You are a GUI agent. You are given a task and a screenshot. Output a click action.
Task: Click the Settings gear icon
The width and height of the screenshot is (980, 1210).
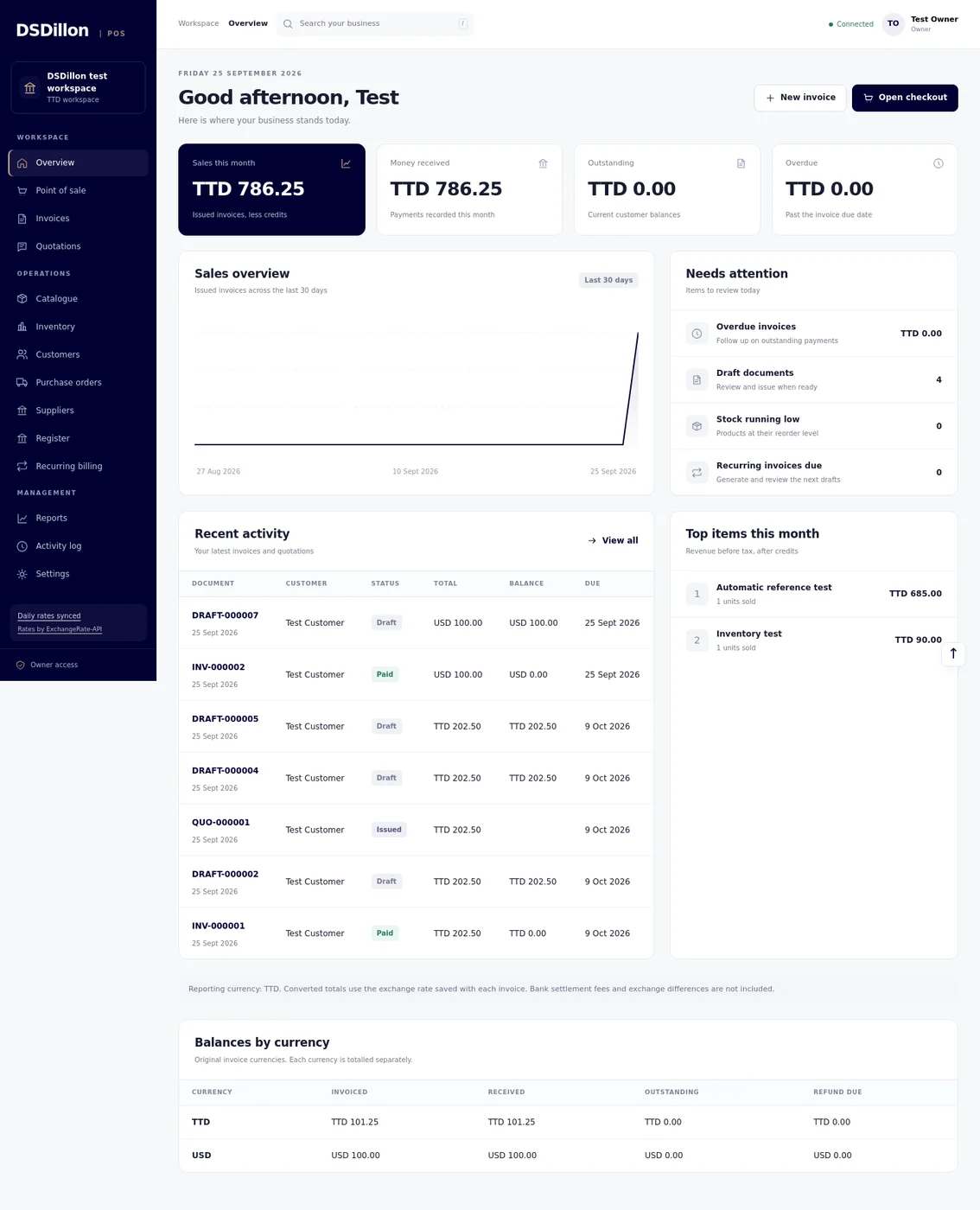click(x=22, y=574)
